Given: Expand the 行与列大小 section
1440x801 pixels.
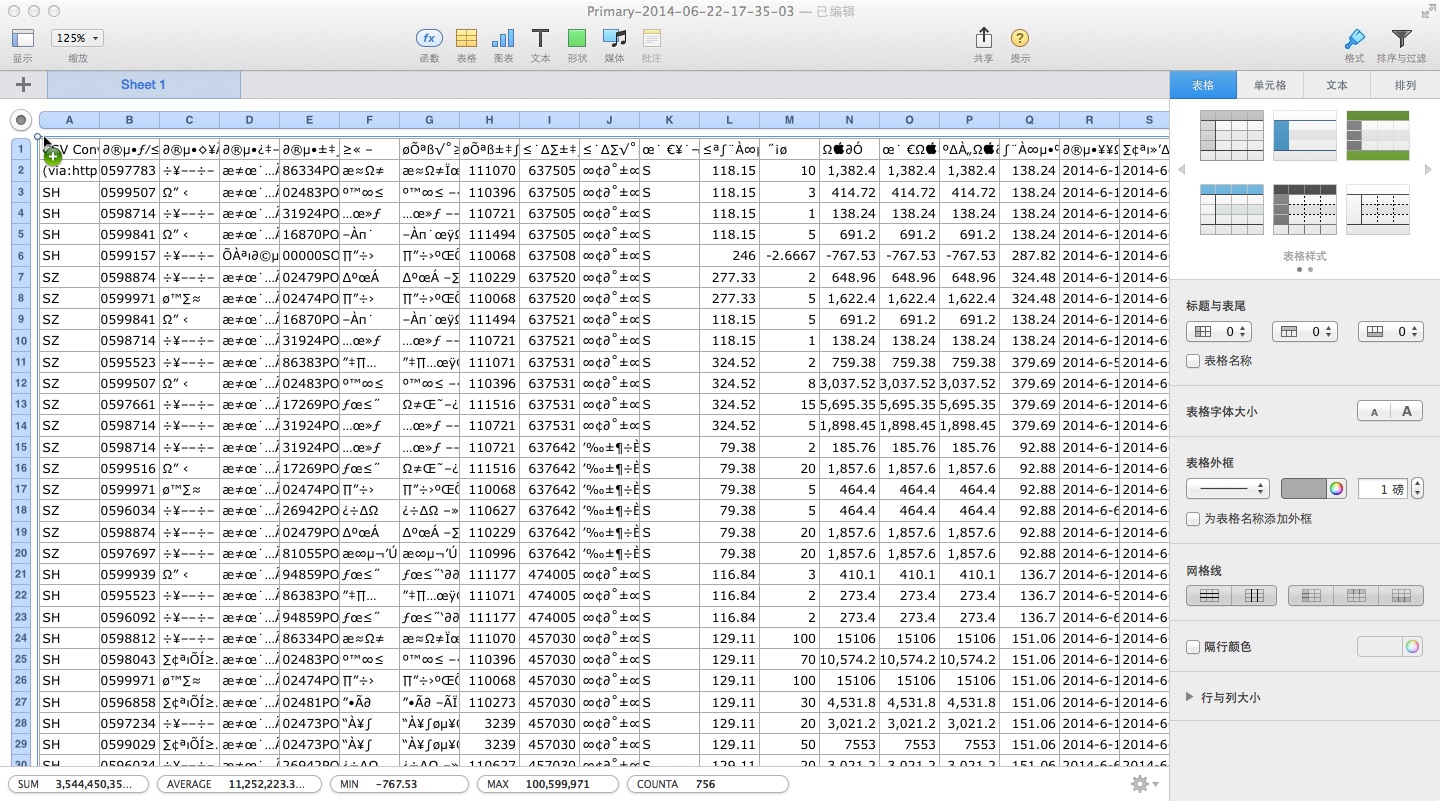Looking at the screenshot, I should 1190,697.
